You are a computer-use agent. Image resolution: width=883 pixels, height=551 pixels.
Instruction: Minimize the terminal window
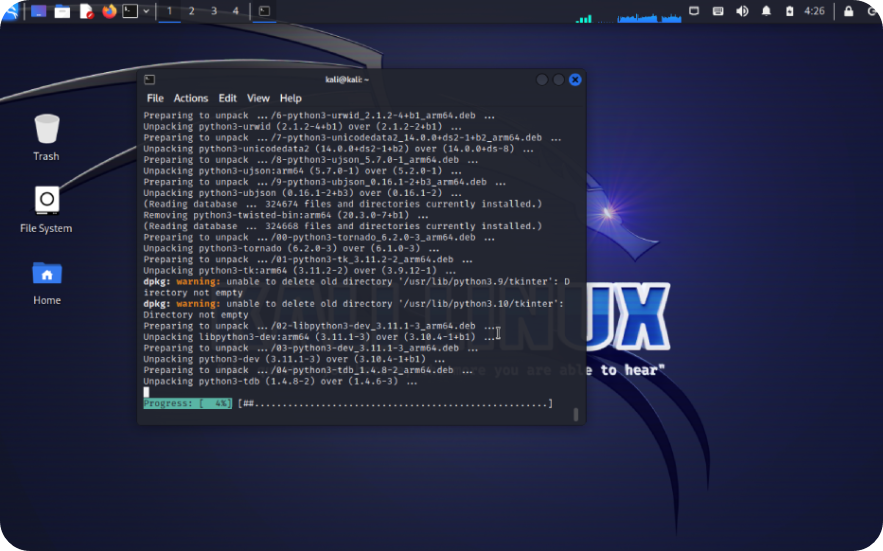click(x=542, y=79)
